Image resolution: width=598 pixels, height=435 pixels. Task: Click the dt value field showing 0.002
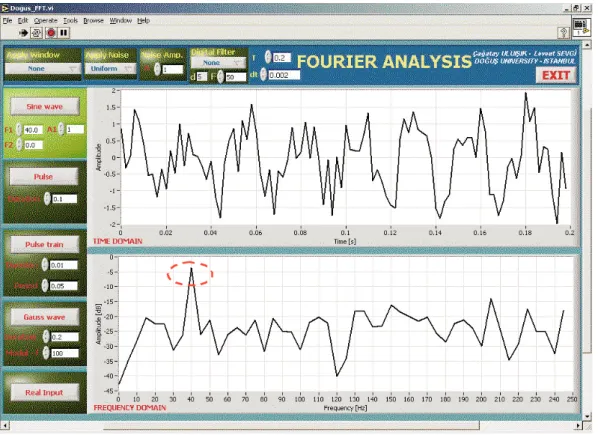[x=284, y=75]
